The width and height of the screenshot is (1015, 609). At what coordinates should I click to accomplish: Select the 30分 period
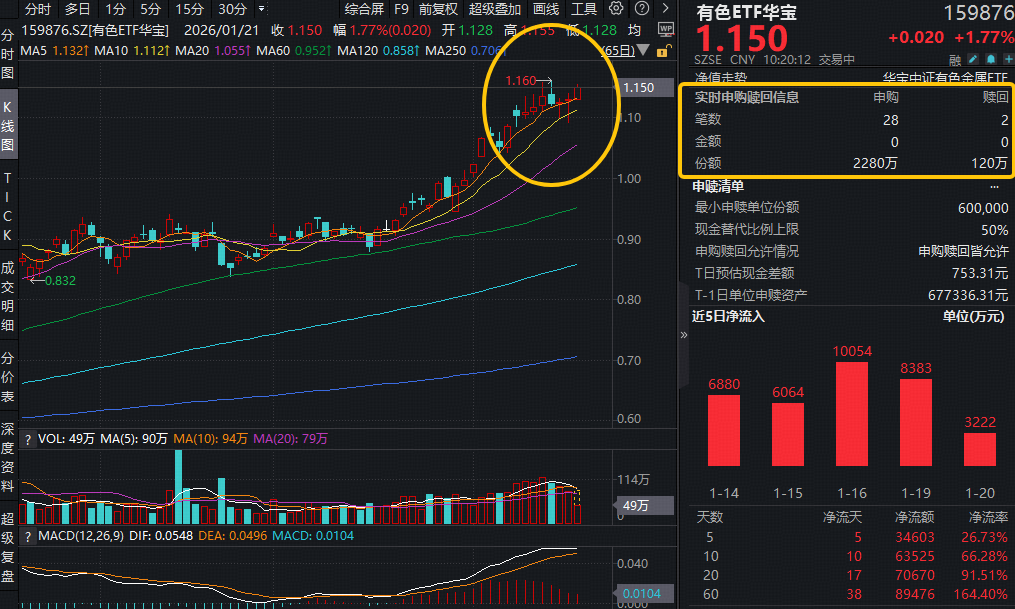tap(232, 9)
